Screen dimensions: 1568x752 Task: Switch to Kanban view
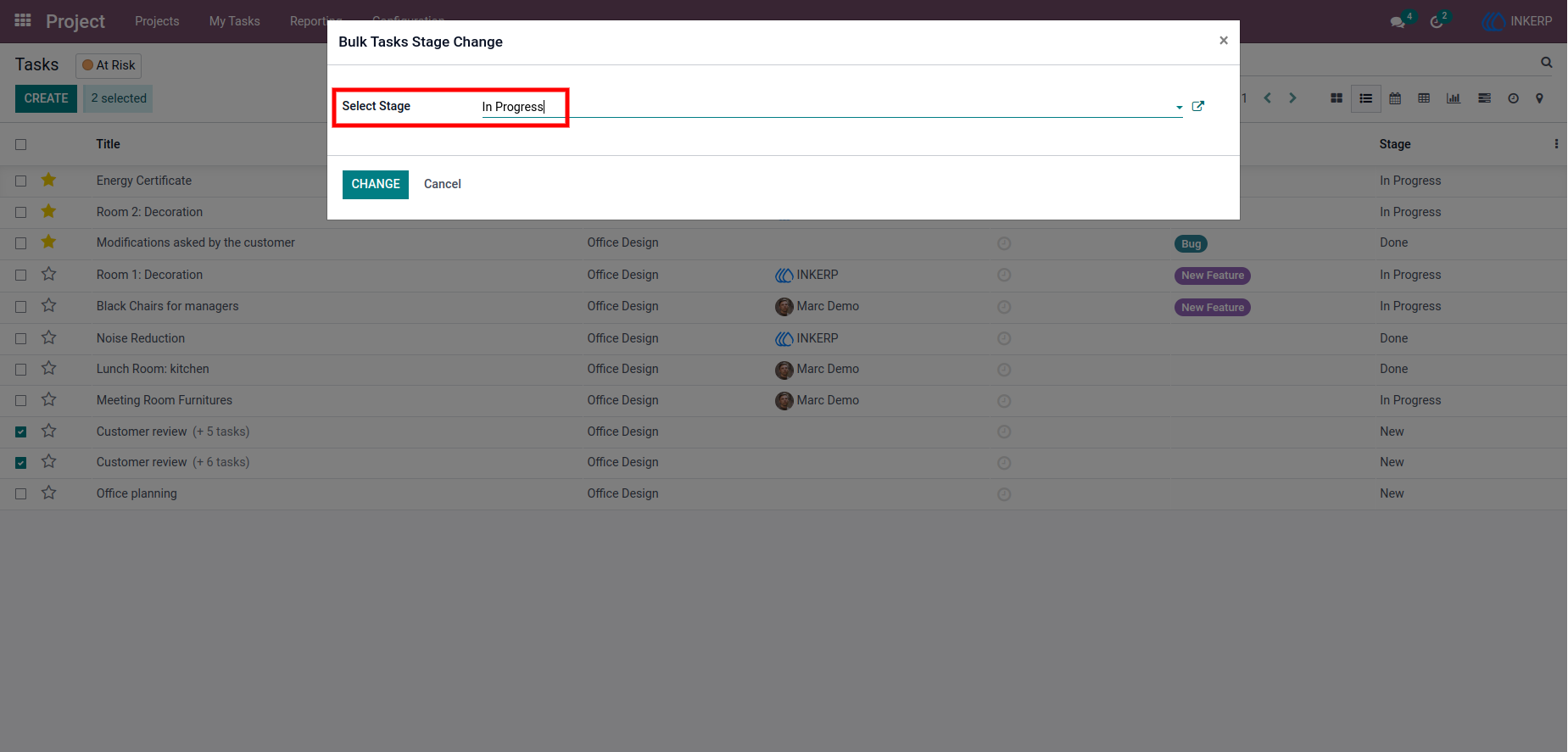click(x=1336, y=98)
